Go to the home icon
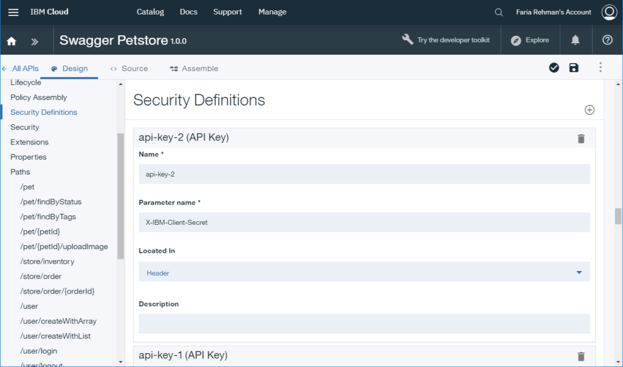The height and width of the screenshot is (367, 623). tap(12, 41)
